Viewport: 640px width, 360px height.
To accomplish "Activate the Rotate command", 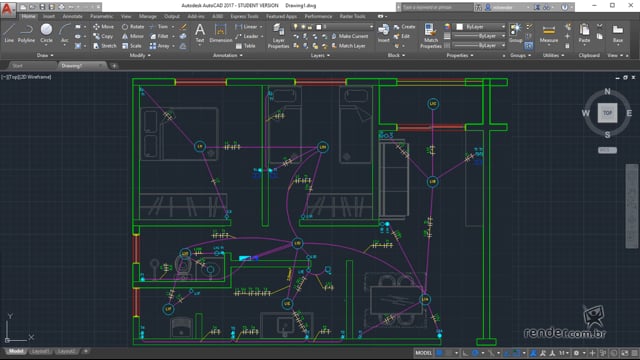I will tap(133, 27).
